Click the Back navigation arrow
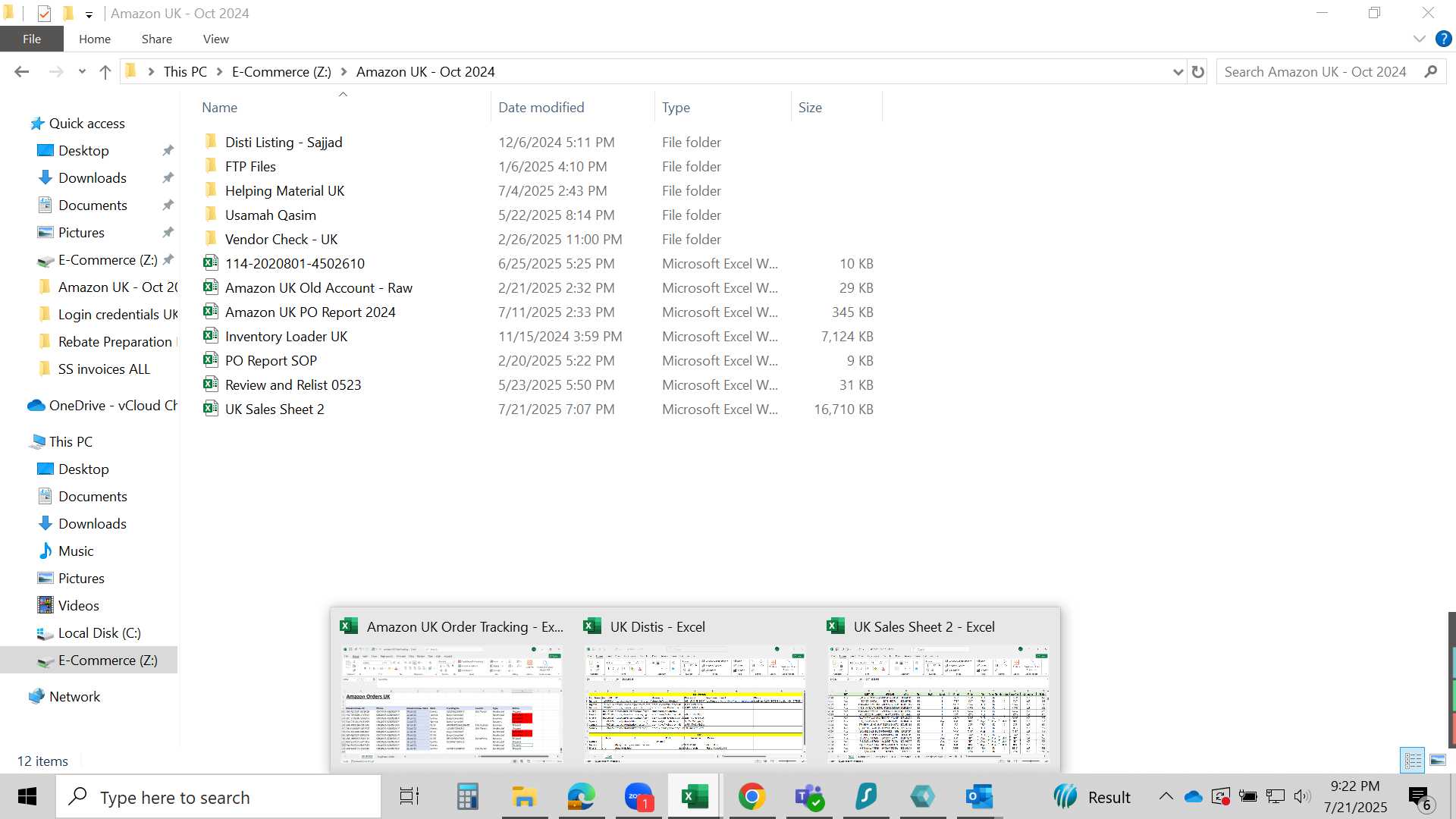Image resolution: width=1456 pixels, height=819 pixels. tap(21, 72)
